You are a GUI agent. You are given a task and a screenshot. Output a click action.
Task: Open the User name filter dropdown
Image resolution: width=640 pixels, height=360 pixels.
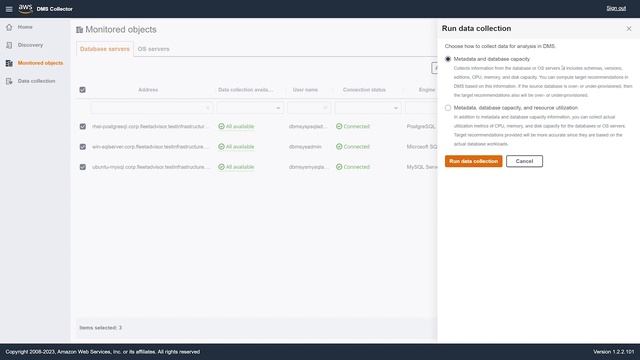[309, 108]
